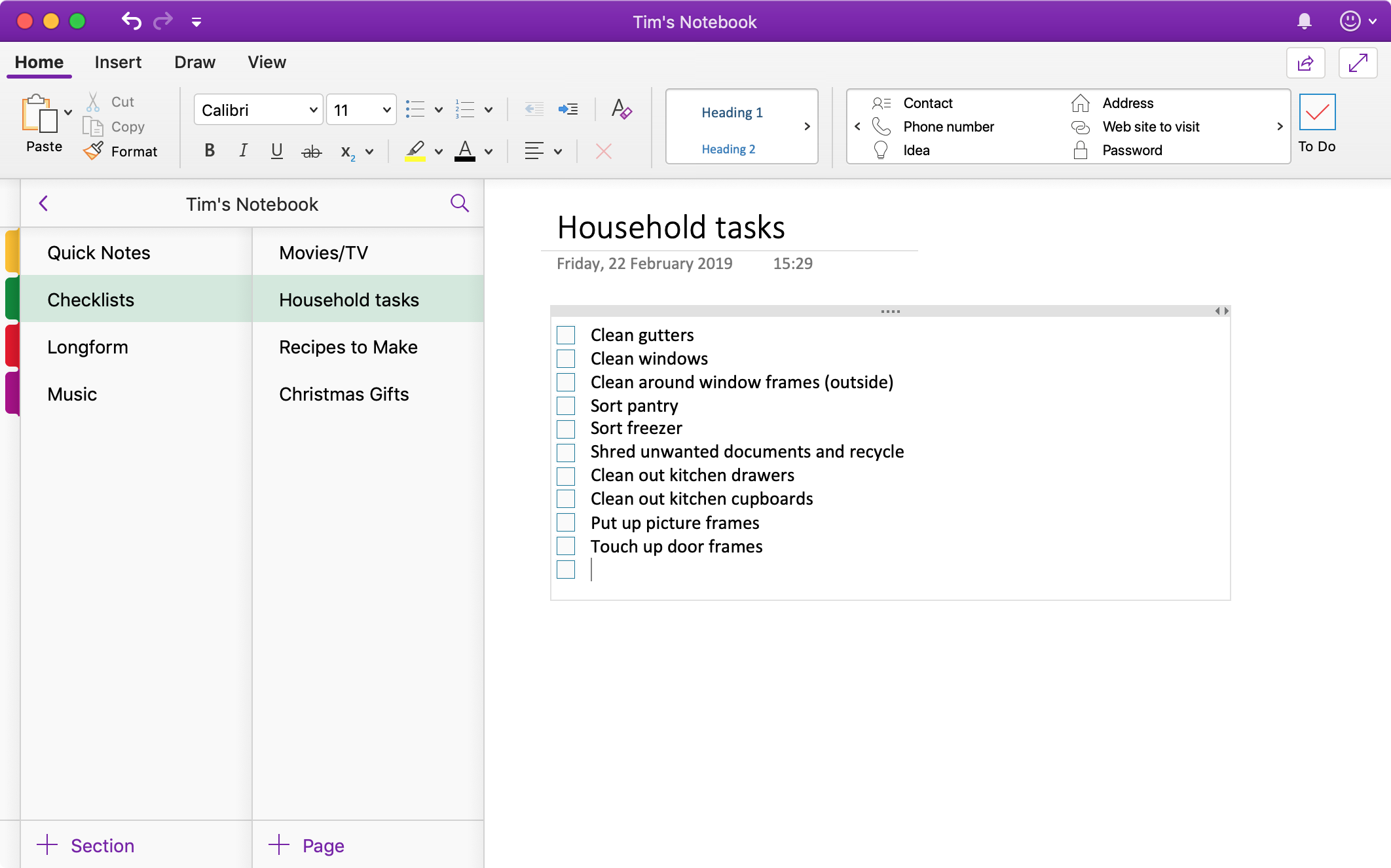Screen dimensions: 1391x868
Task: Select the Draw tab in ribbon
Action: click(195, 62)
